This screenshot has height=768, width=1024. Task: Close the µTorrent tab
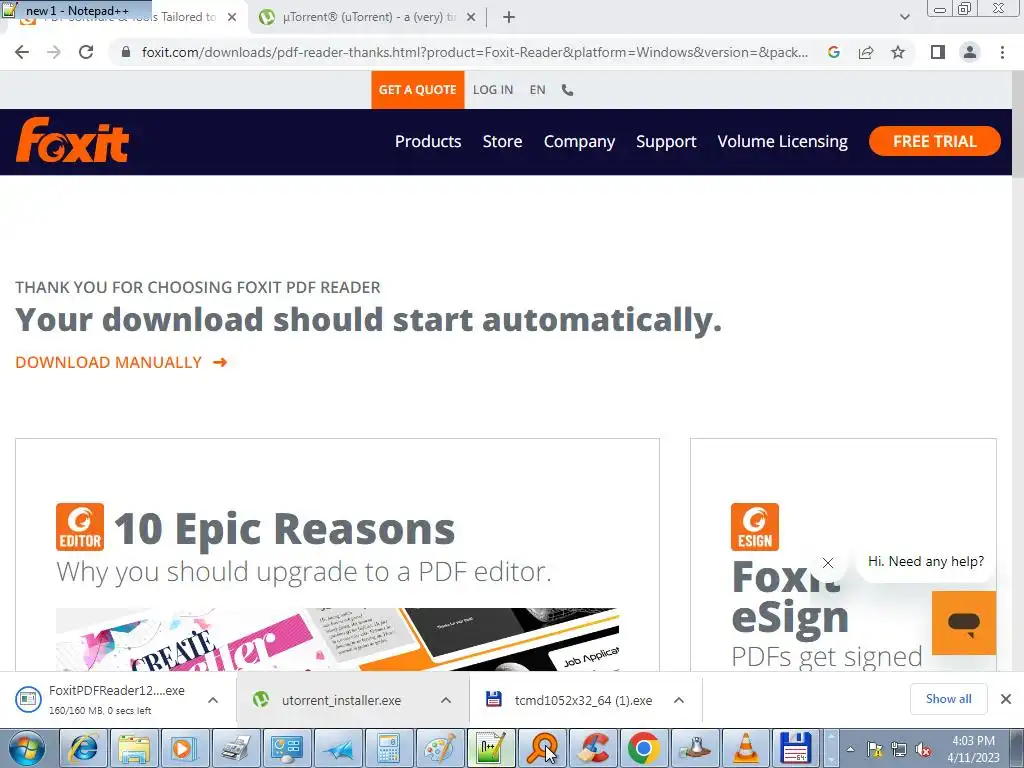[x=471, y=18]
